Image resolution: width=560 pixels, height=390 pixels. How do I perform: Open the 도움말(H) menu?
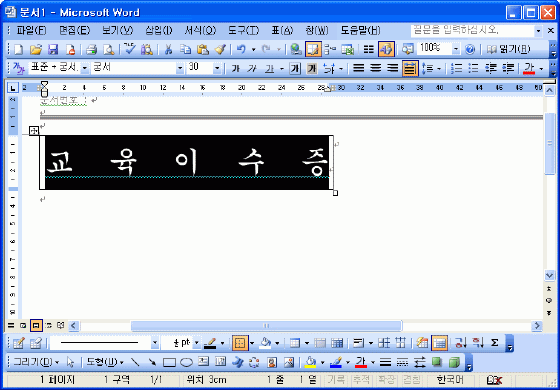coord(360,31)
